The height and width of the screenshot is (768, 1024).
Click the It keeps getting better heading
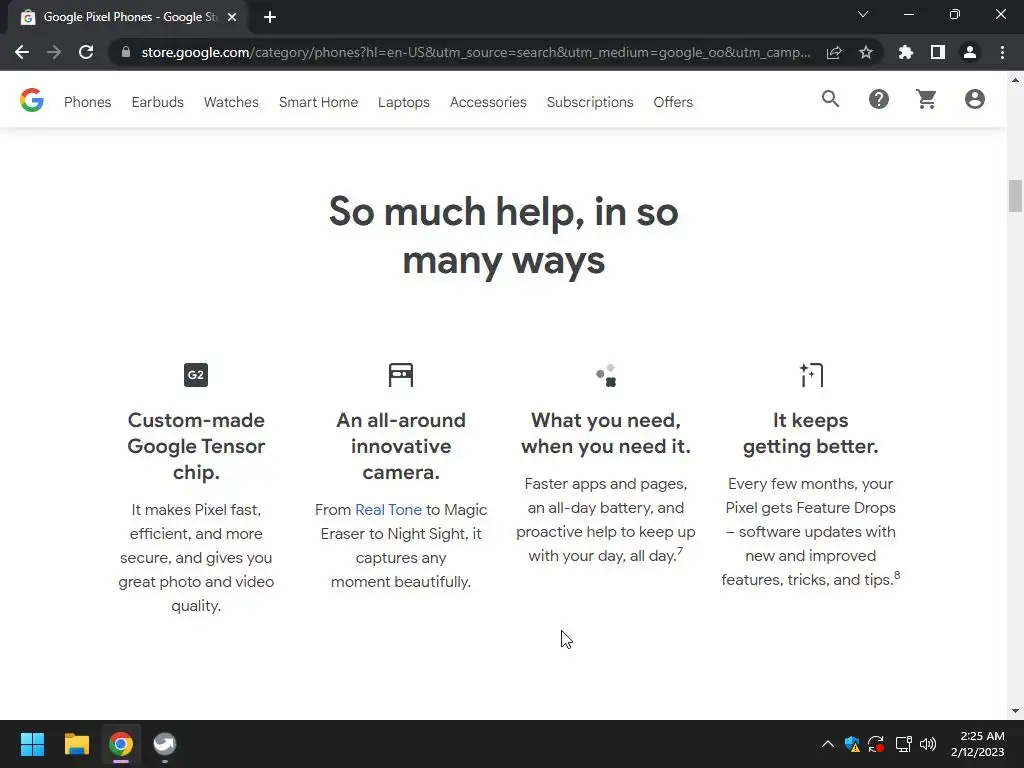tap(810, 433)
